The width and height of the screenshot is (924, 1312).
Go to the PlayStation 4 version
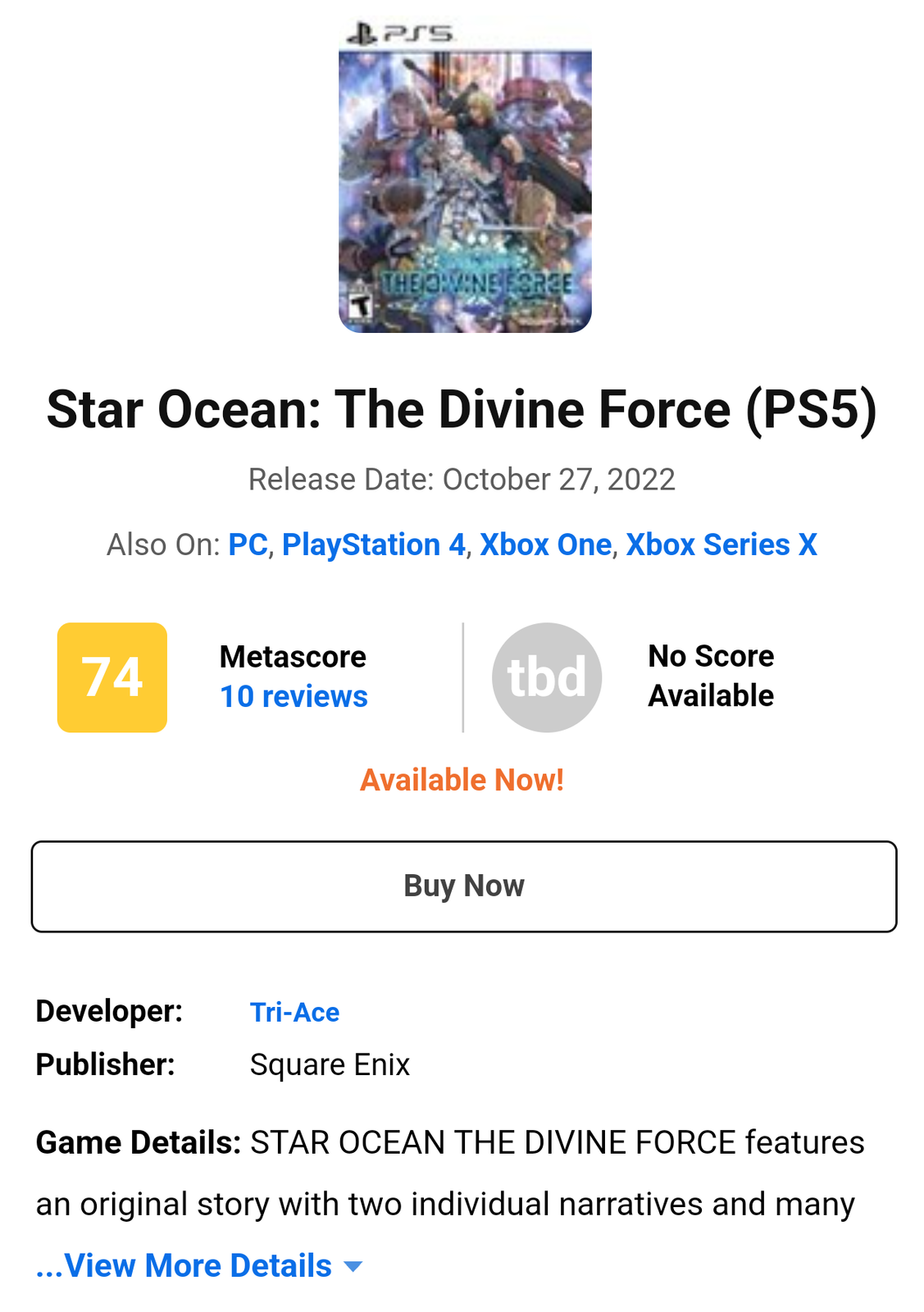coord(373,545)
